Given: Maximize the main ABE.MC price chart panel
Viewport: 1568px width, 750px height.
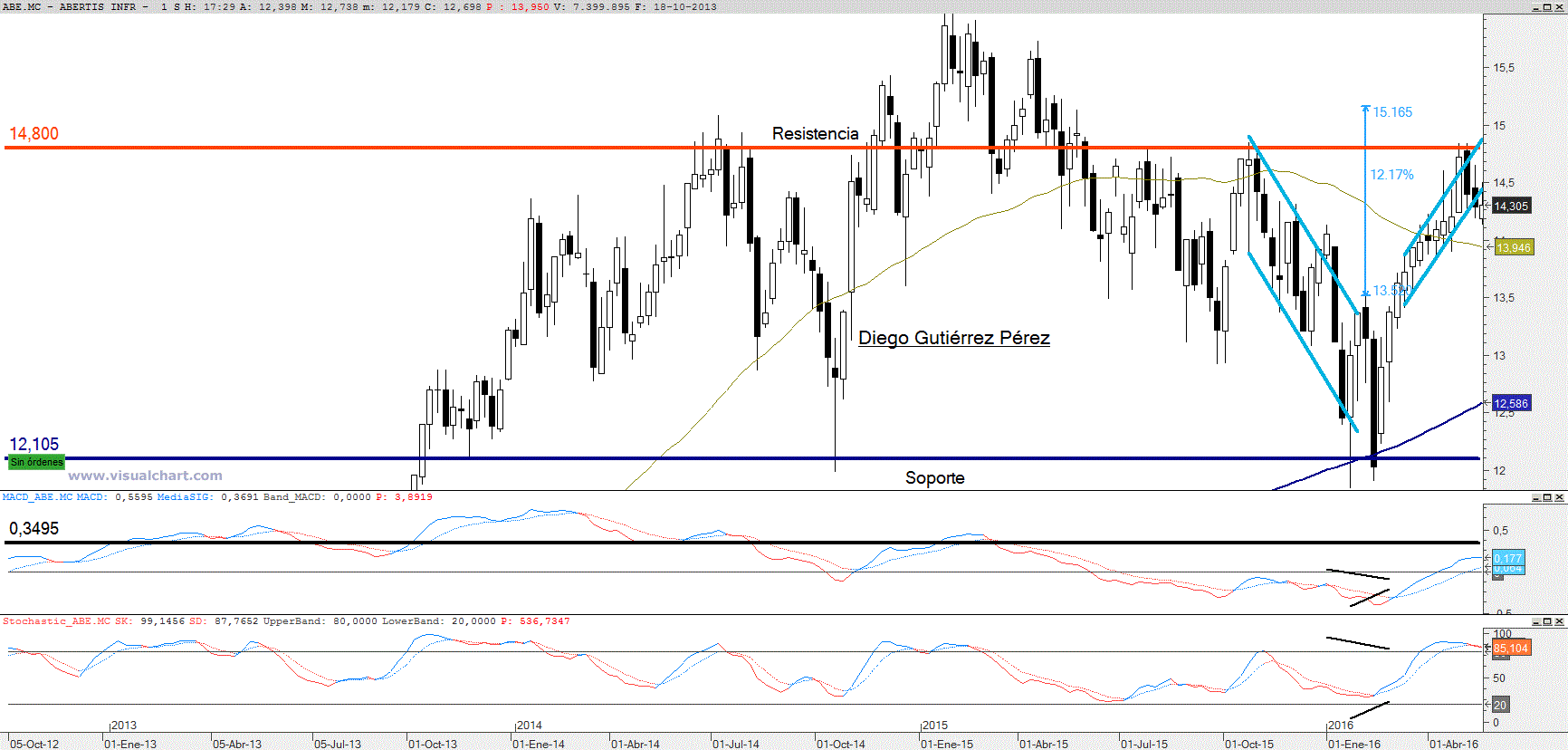Looking at the screenshot, I should [x=1547, y=7].
